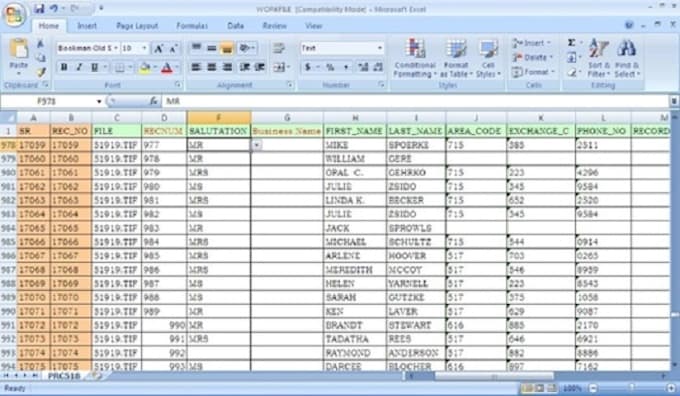Screen dimensions: 680x396
Task: Click the Paste clipboard icon
Action: click(19, 49)
